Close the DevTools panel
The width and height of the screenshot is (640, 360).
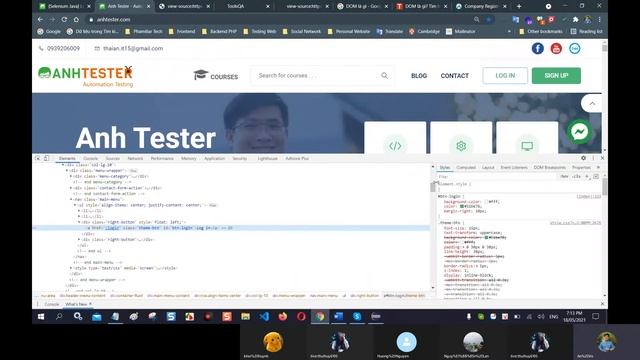(x=602, y=158)
